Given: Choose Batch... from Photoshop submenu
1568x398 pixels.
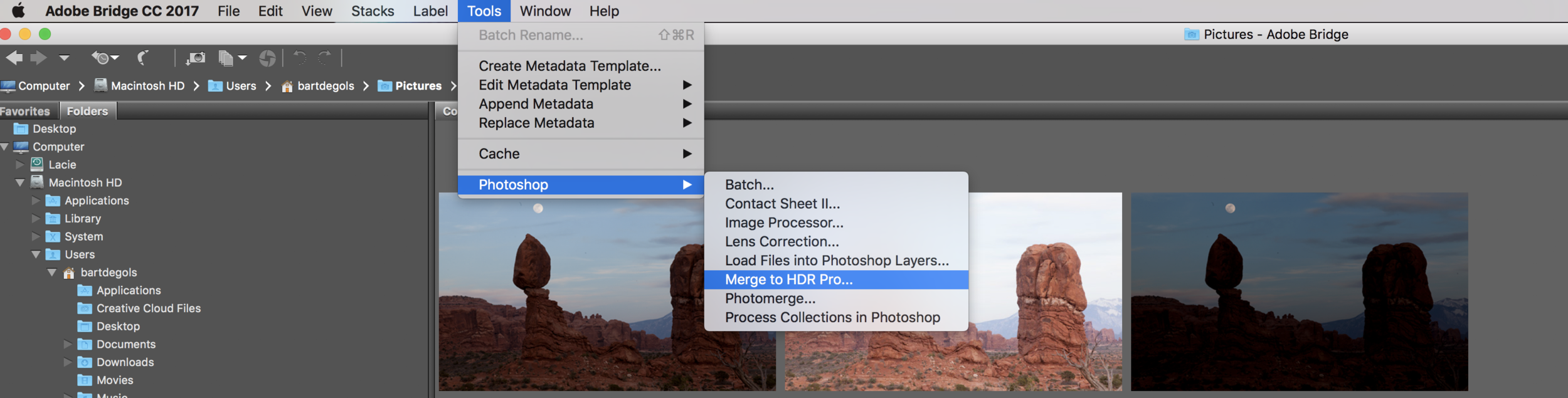Looking at the screenshot, I should point(836,184).
